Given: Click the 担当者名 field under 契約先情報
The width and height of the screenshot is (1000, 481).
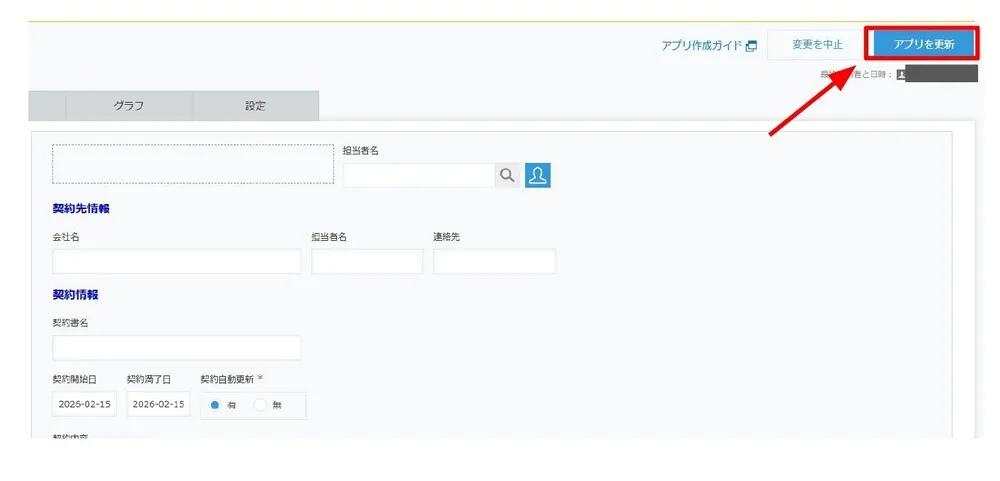Looking at the screenshot, I should (x=367, y=262).
